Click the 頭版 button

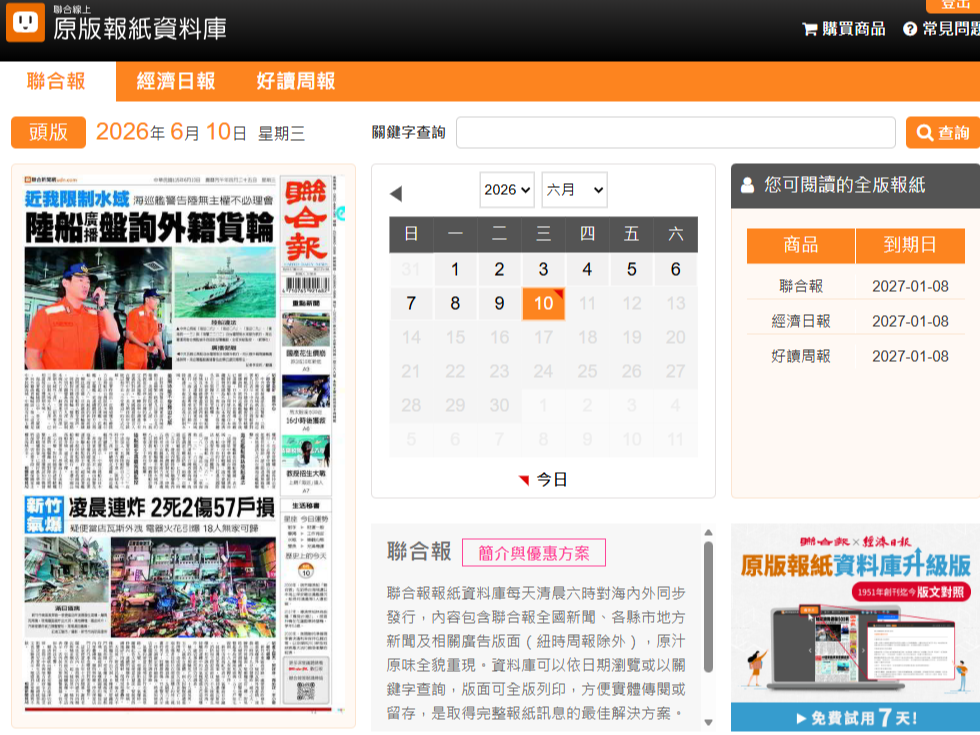coord(48,132)
